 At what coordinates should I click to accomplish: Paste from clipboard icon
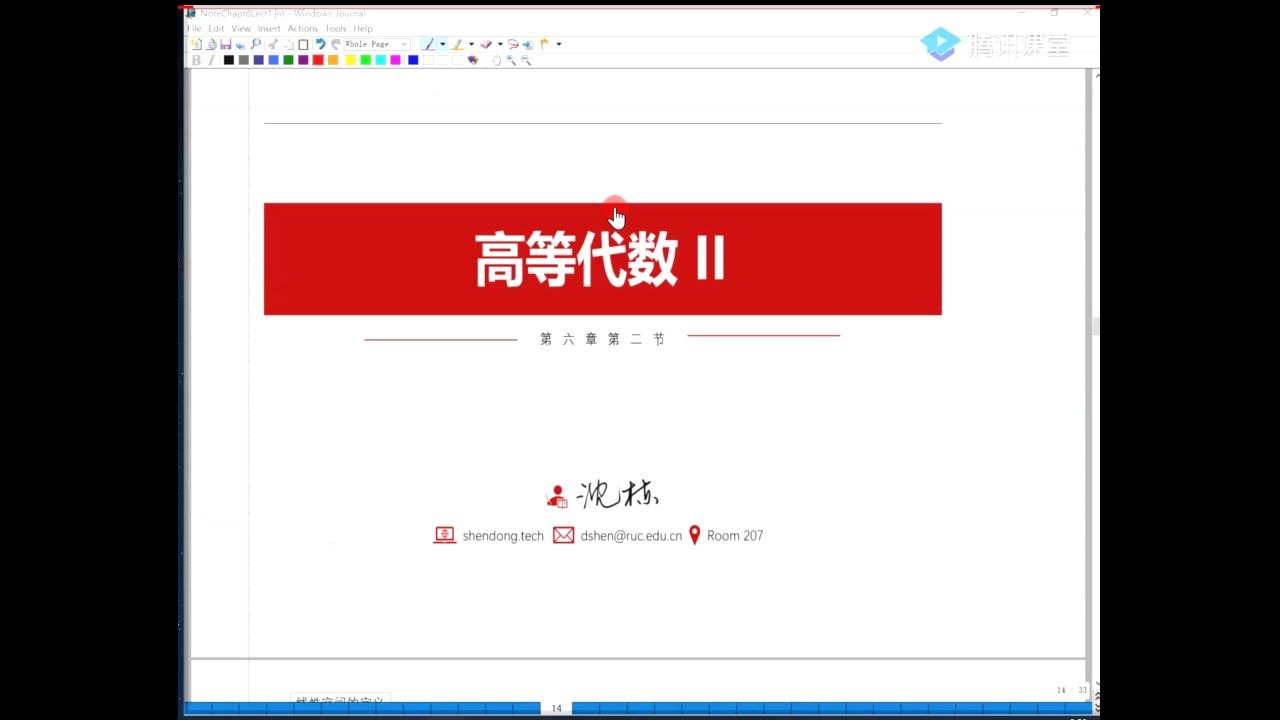click(x=303, y=44)
